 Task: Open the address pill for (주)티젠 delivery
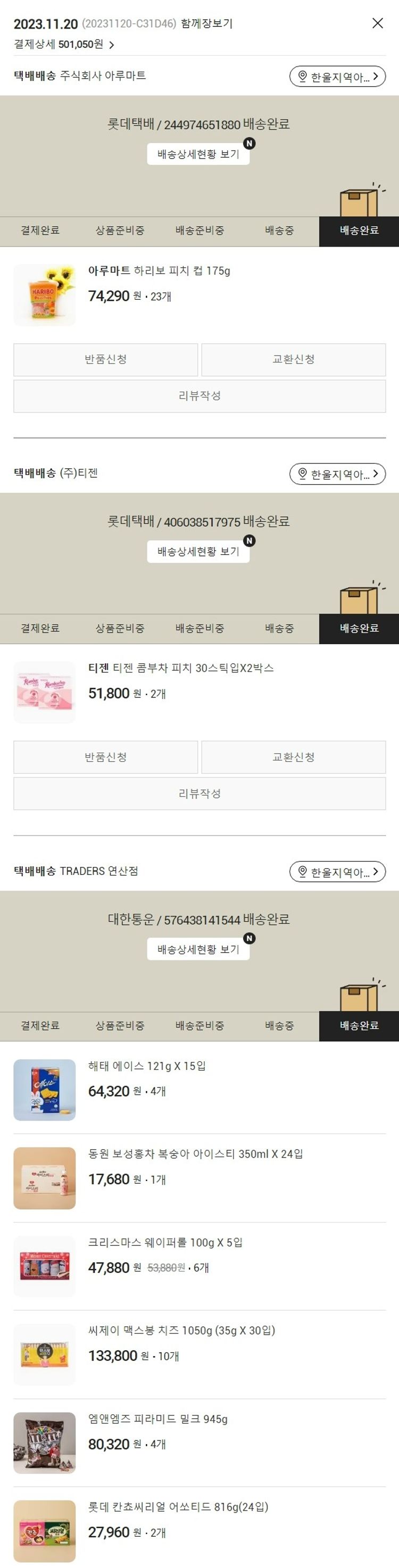[337, 474]
